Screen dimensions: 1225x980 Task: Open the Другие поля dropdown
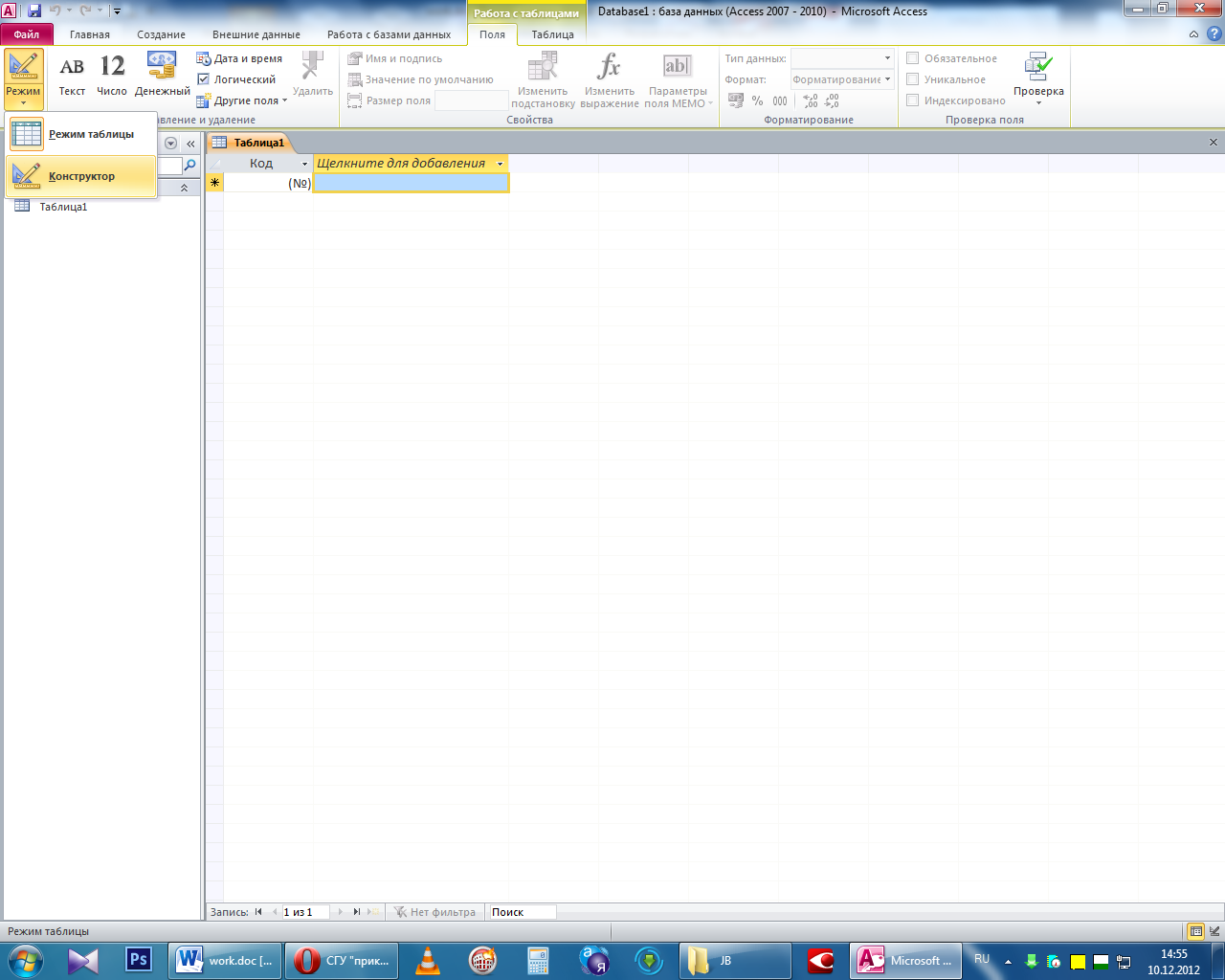point(242,100)
